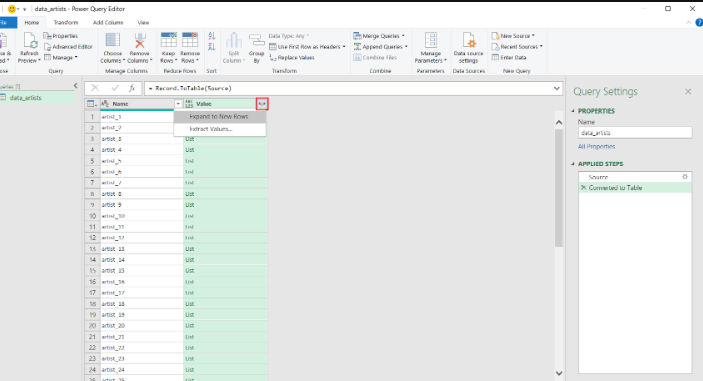703x381 pixels.
Task: Click the List value in row 8
Action: coord(225,194)
